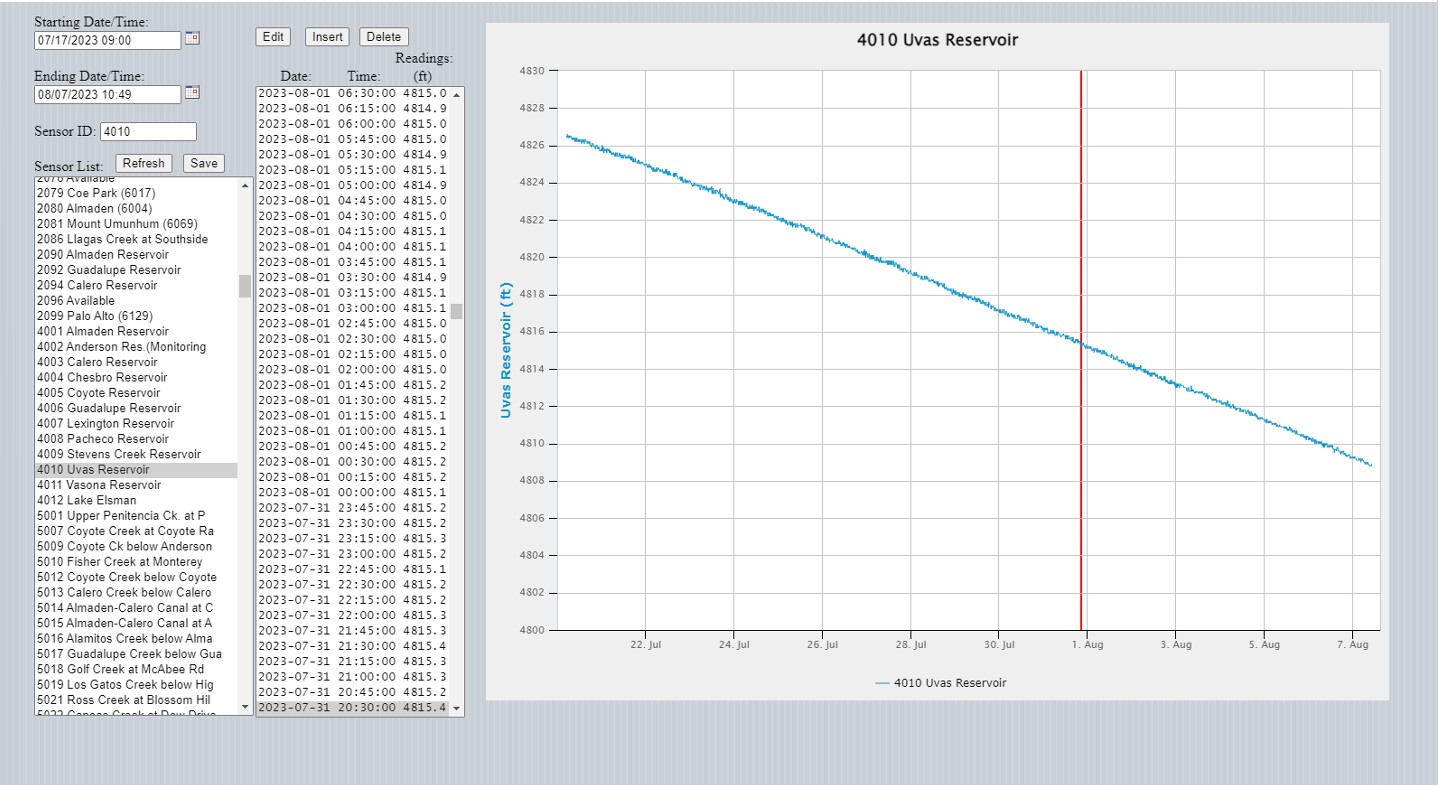
Task: Open the Ending Date calendar picker icon
Action: click(193, 92)
